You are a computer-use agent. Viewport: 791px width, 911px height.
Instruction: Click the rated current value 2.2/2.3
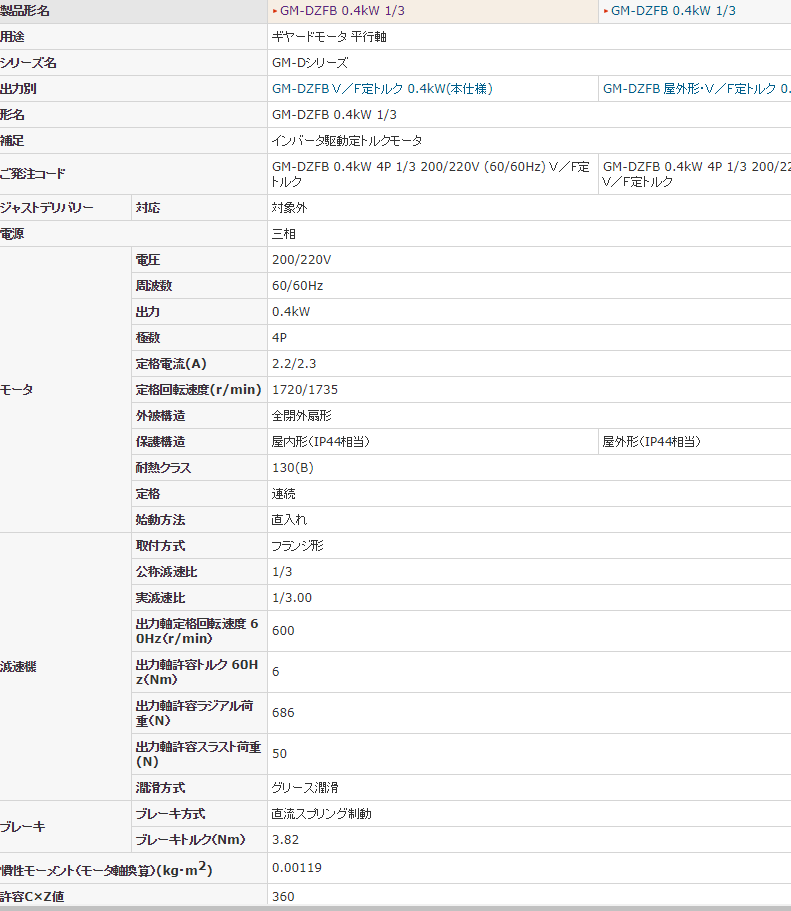click(293, 364)
